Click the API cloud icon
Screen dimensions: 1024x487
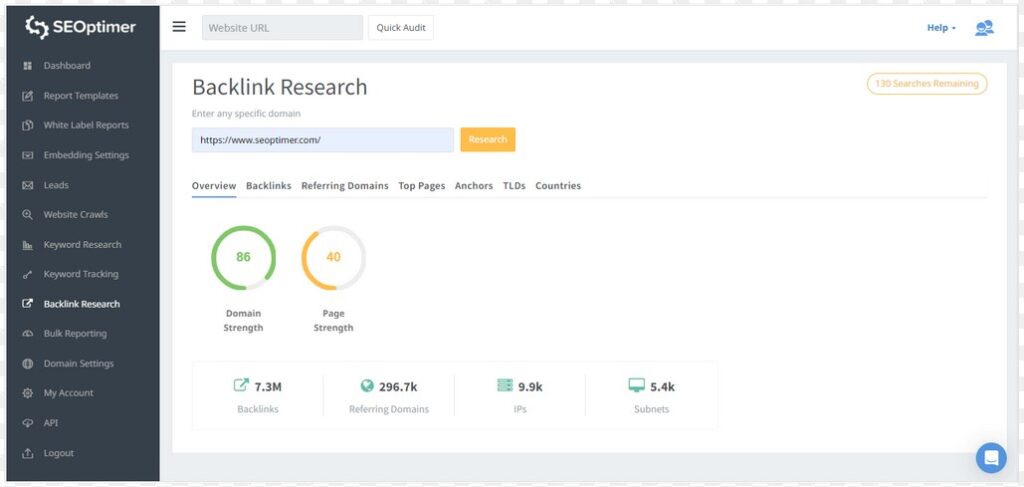pos(27,423)
